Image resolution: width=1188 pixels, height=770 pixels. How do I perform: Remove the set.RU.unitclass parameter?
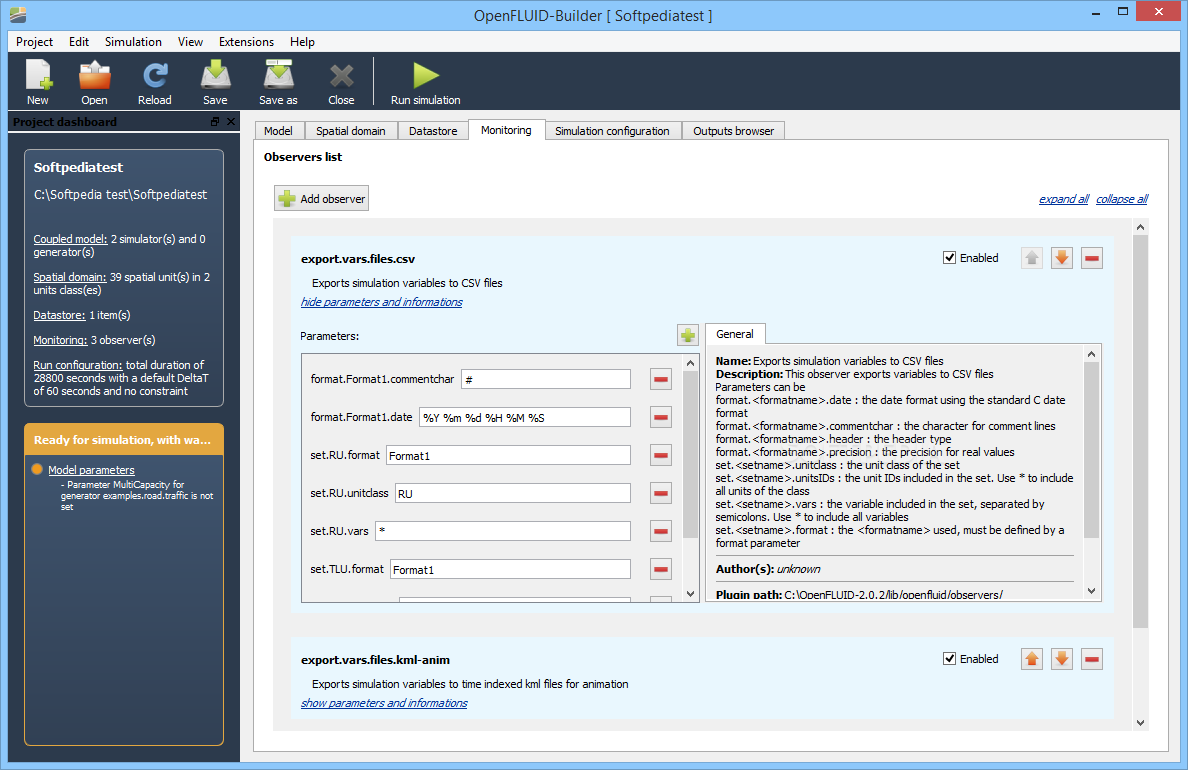click(x=661, y=493)
